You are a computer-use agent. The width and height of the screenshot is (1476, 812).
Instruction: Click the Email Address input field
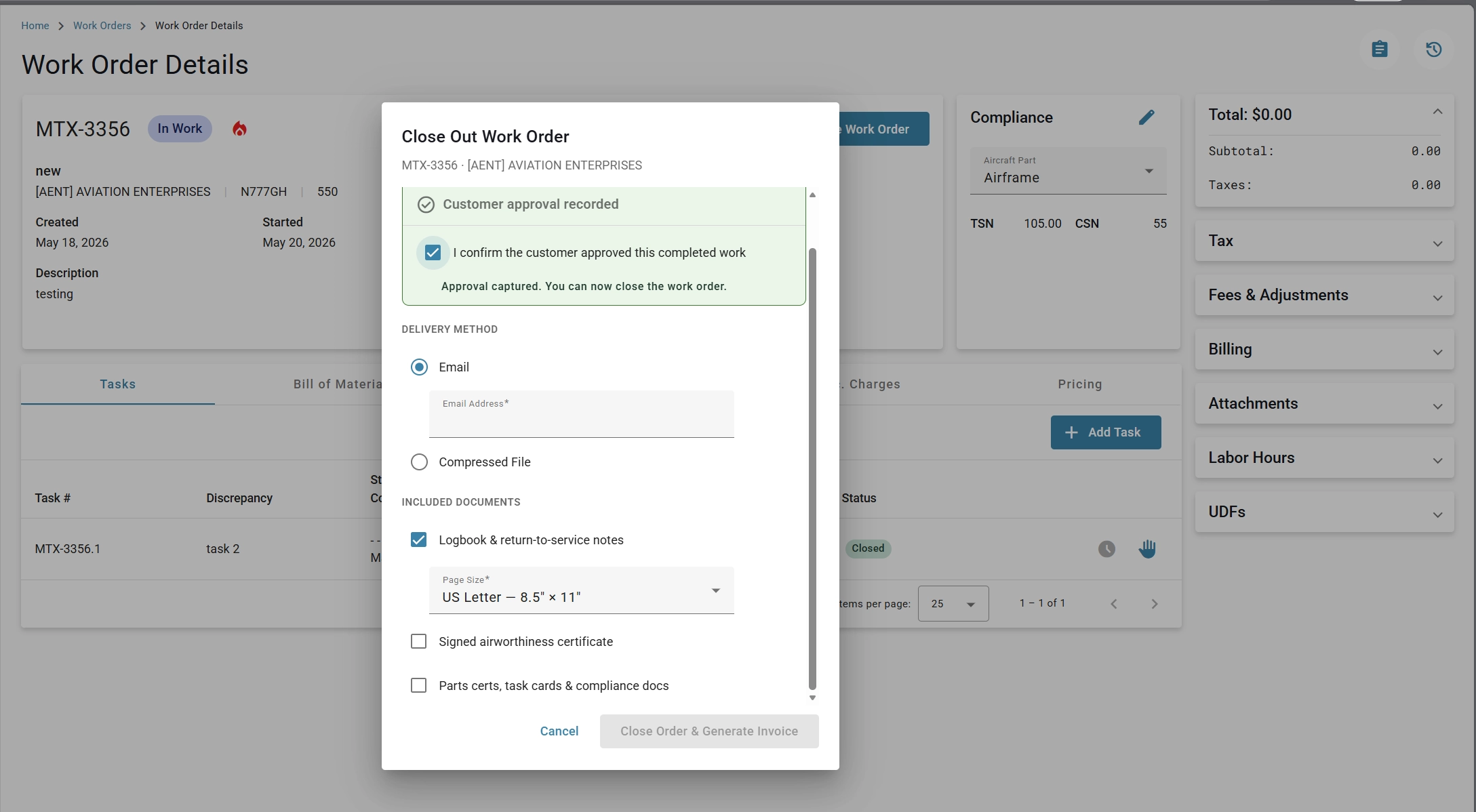pos(581,414)
